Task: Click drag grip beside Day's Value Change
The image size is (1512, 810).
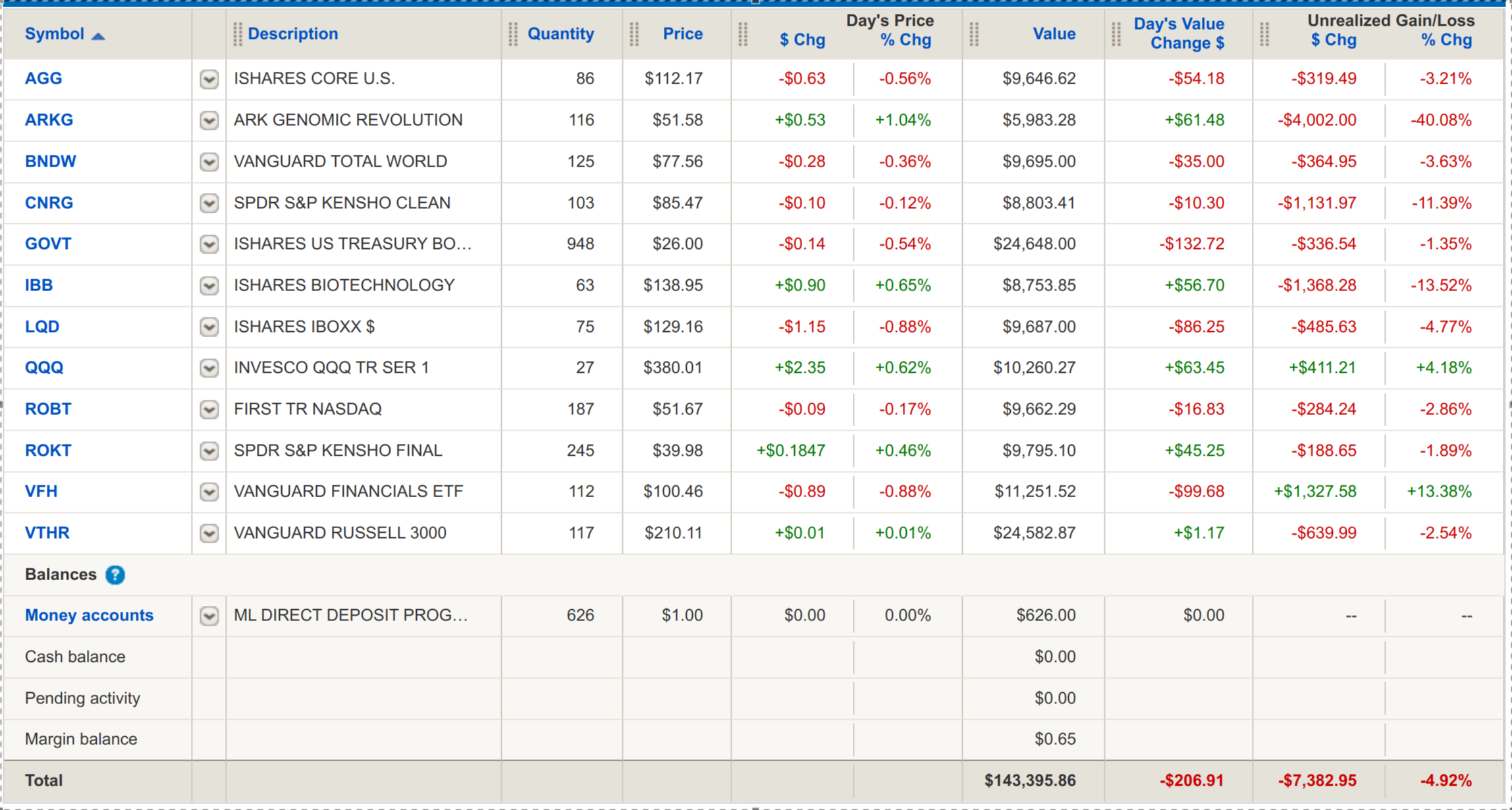Action: coord(1116,34)
